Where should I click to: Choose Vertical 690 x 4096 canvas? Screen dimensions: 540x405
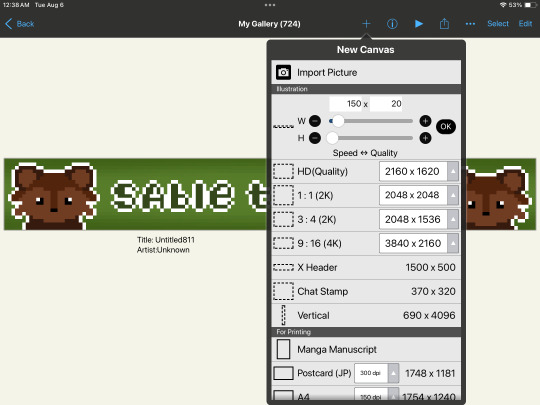pos(366,315)
